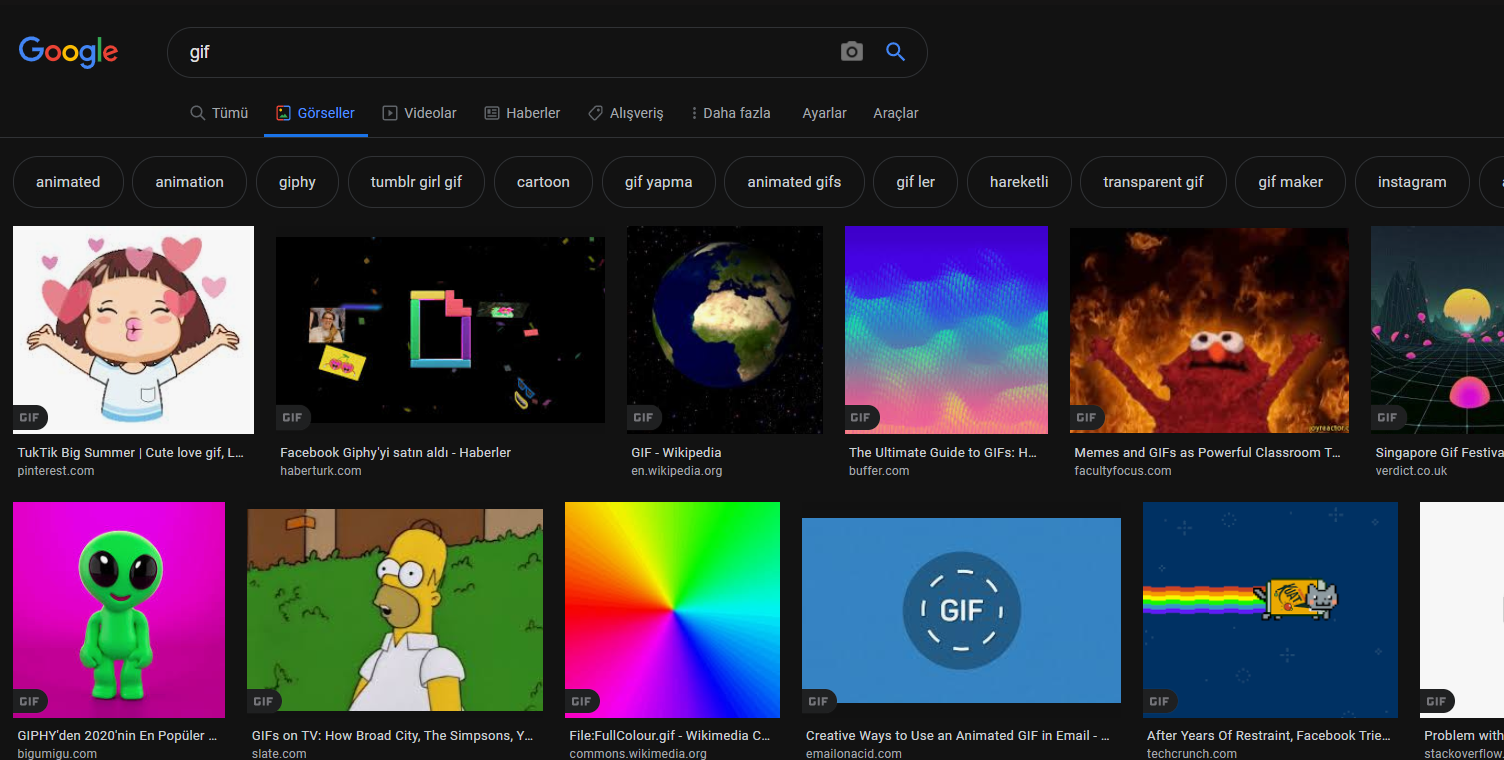The width and height of the screenshot is (1504, 760).
Task: Filter by the animation chip
Action: point(189,182)
